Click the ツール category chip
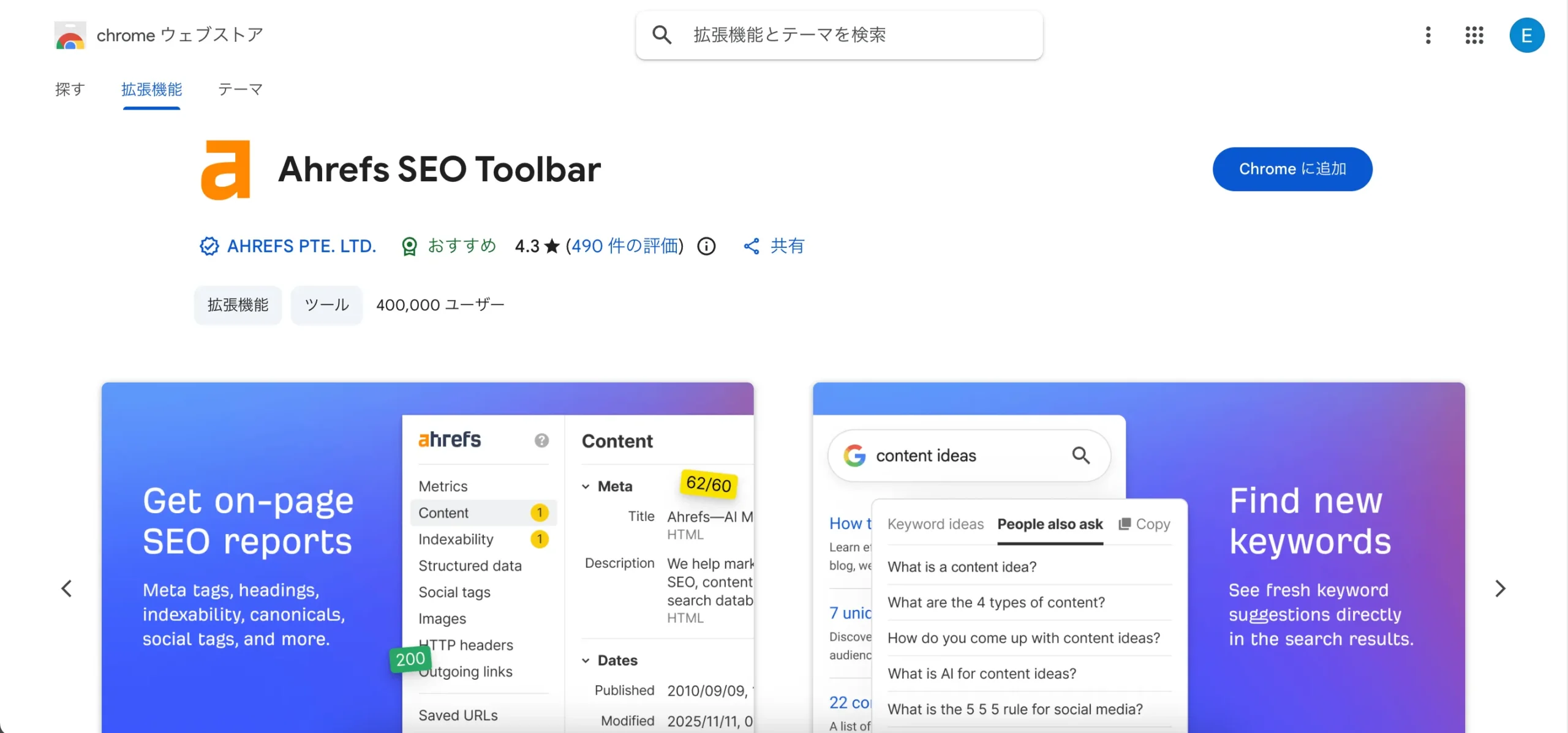Viewport: 1568px width, 733px height. click(326, 305)
